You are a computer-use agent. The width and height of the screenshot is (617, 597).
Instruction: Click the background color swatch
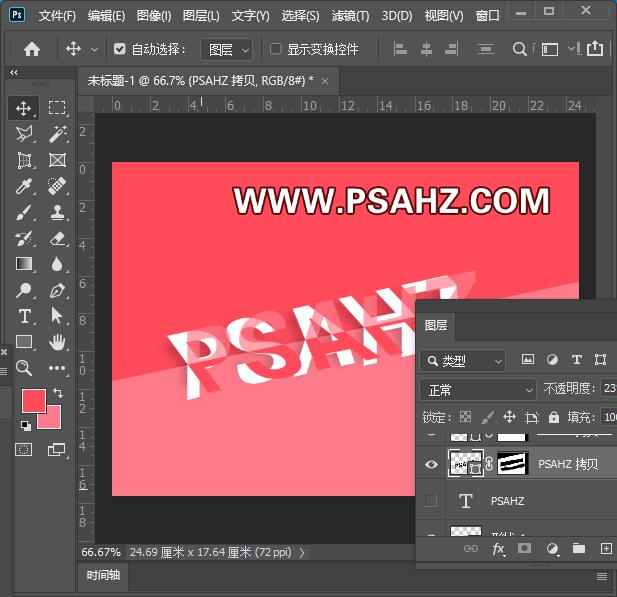point(54,420)
